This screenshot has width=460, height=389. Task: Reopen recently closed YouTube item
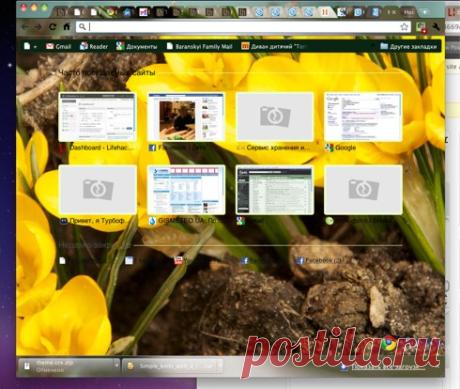179,261
